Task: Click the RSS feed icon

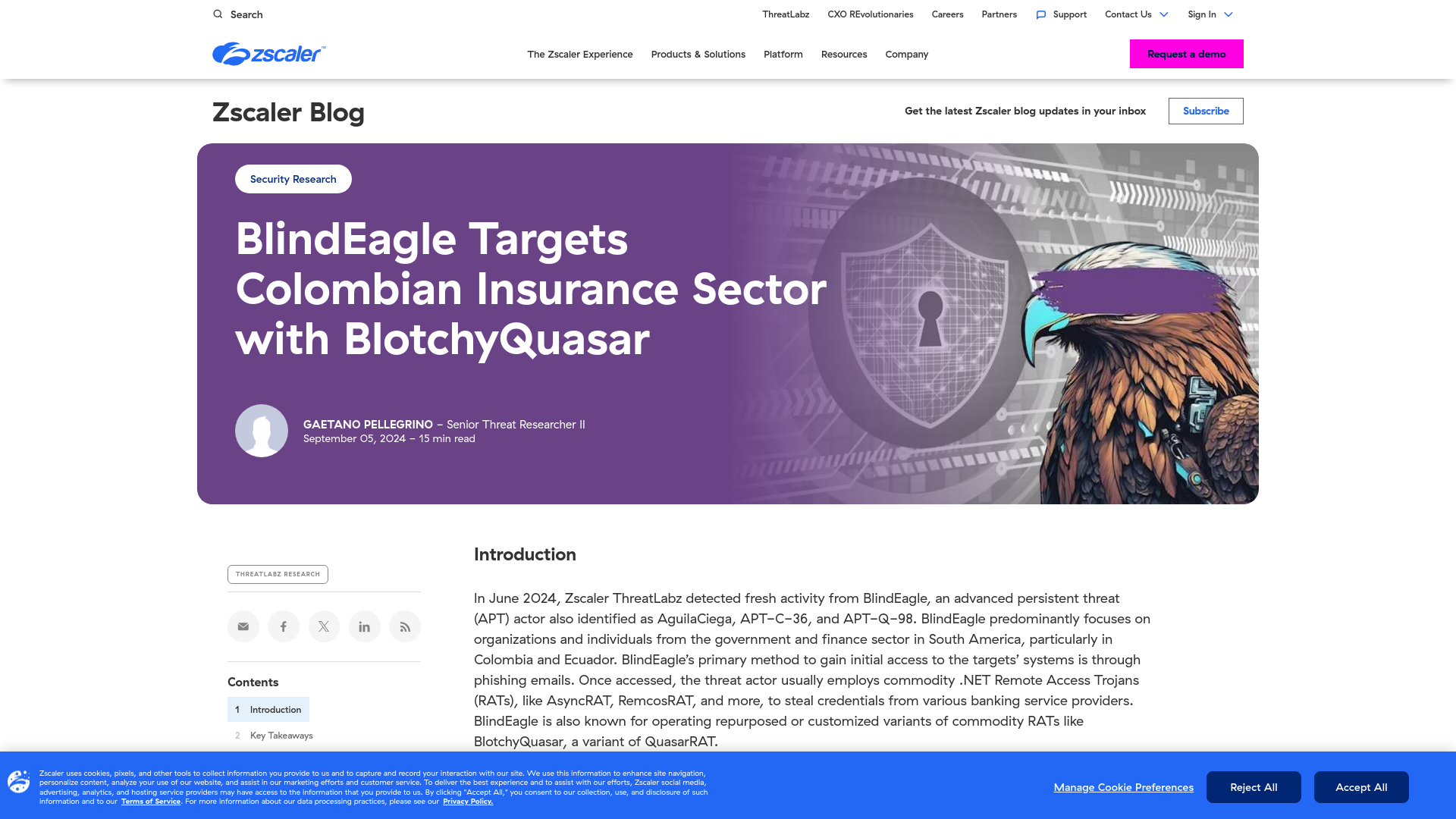Action: pos(405,626)
